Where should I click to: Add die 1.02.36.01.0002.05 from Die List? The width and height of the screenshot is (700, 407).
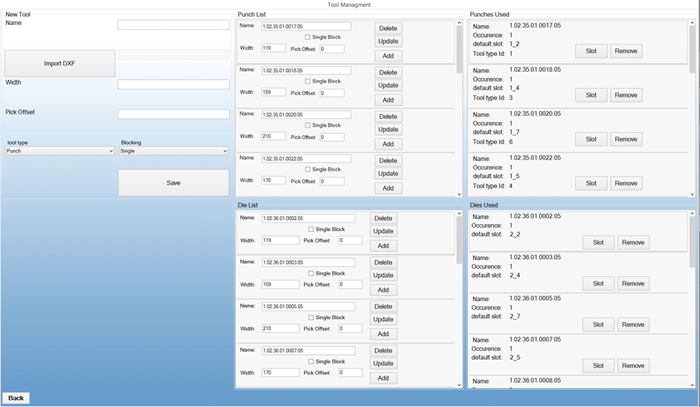384,245
